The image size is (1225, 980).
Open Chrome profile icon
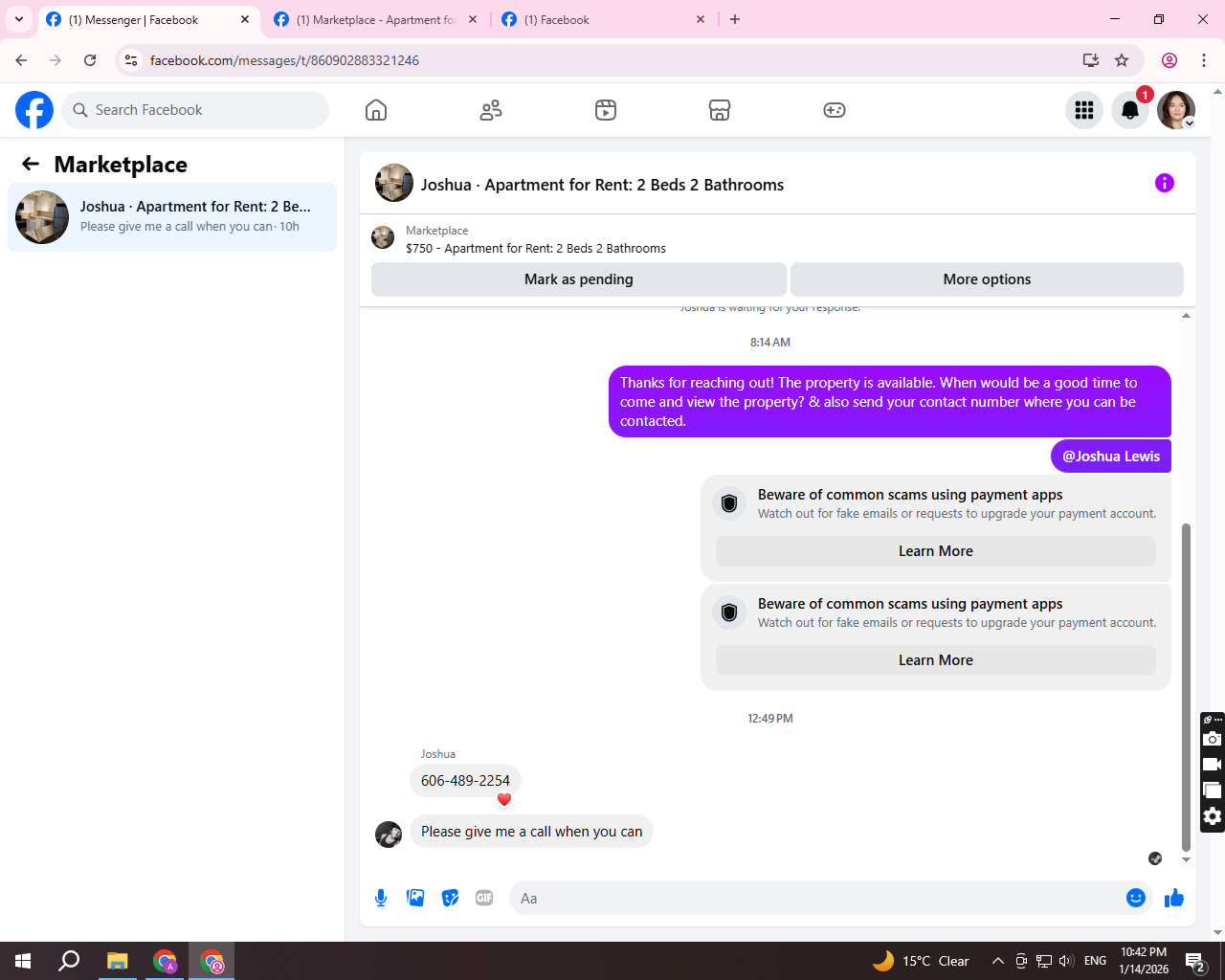coord(1169,60)
